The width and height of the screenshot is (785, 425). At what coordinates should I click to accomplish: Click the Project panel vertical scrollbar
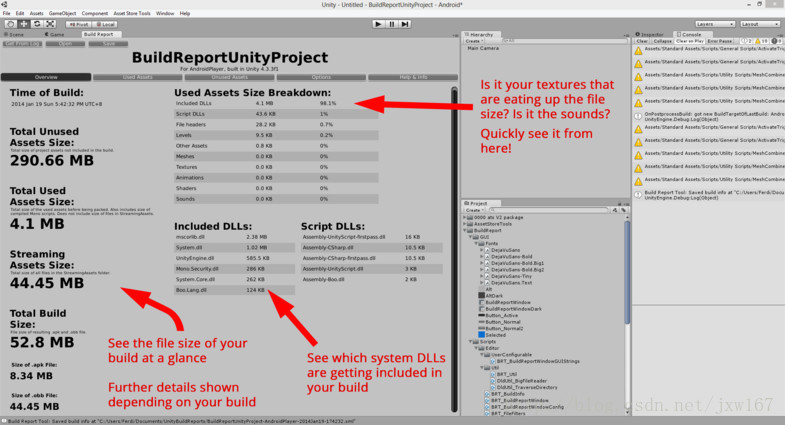pos(627,272)
